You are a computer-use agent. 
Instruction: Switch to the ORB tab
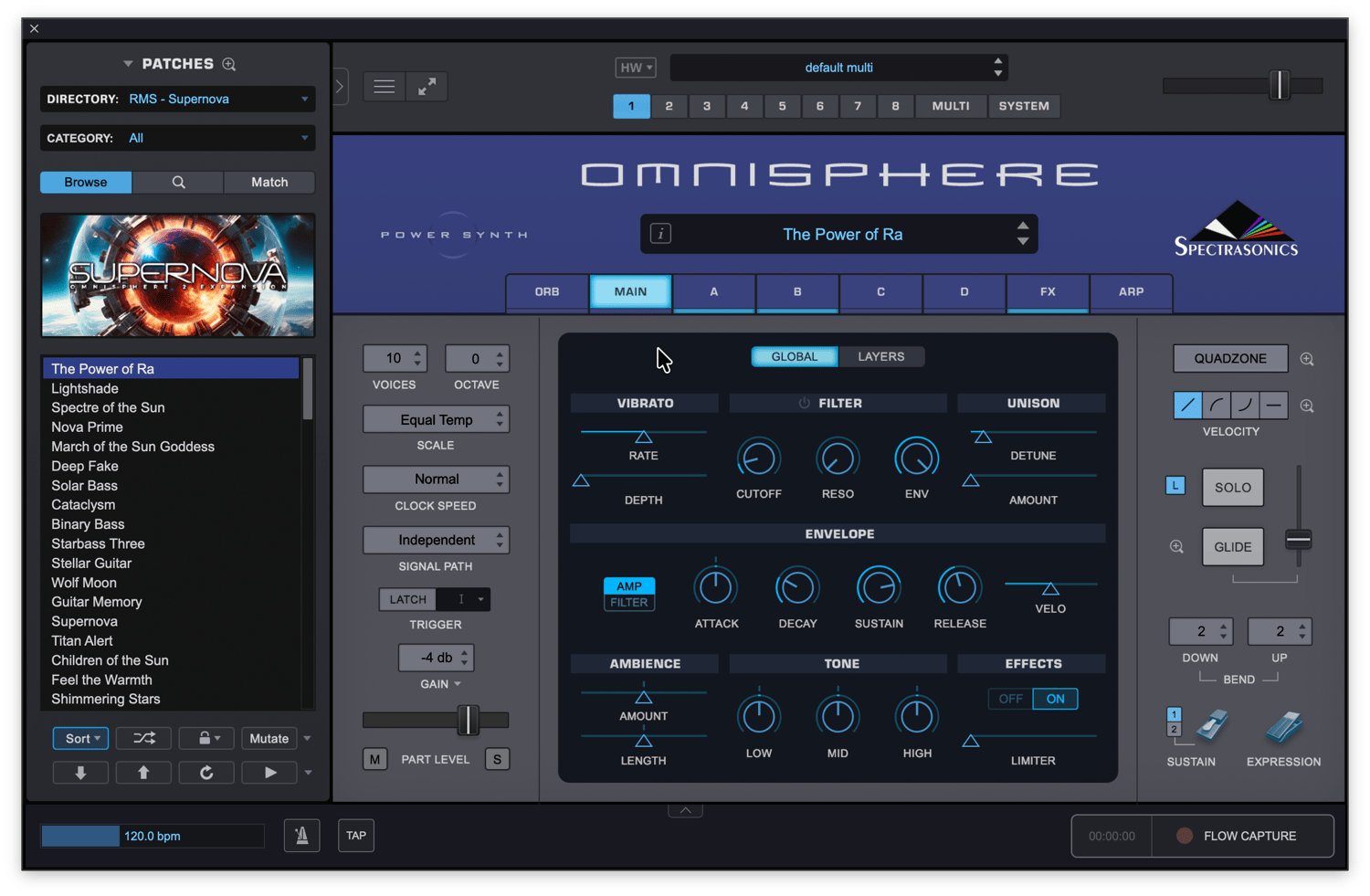tap(547, 292)
